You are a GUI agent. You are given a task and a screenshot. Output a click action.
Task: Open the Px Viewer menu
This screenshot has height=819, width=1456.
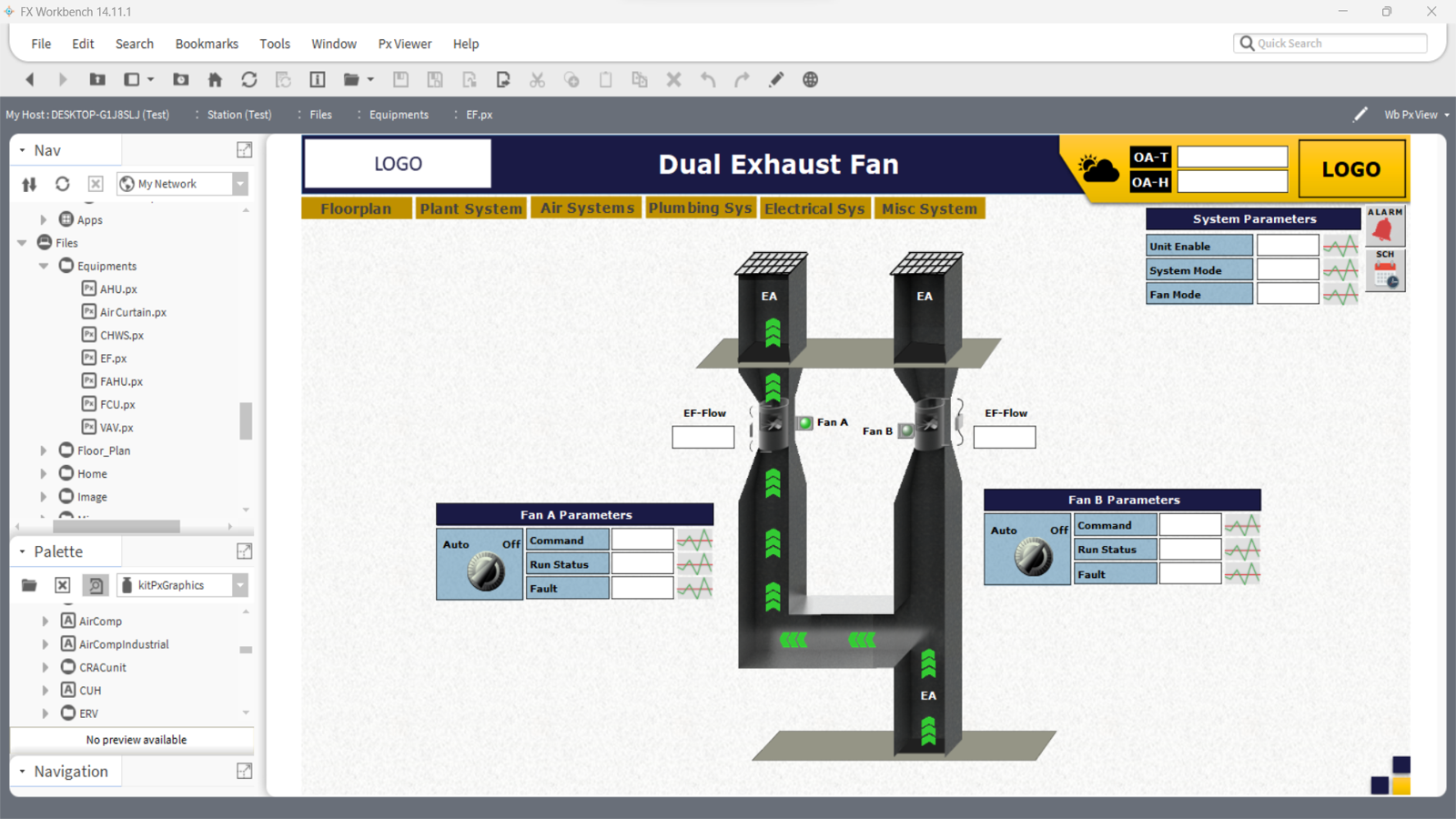405,44
